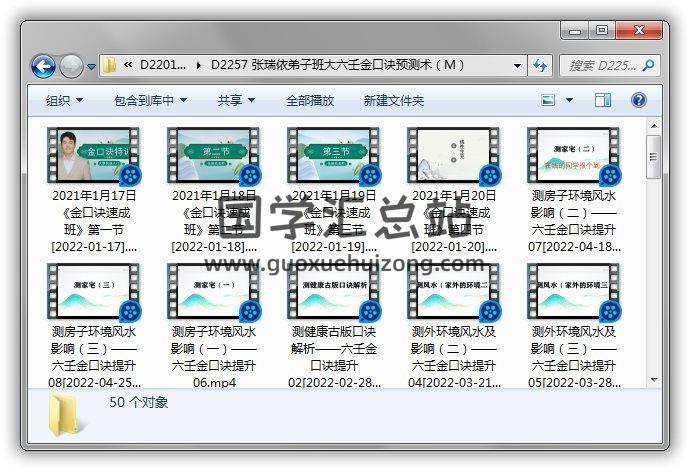Minimize the Explorer window
690x471 pixels.
pos(574,30)
